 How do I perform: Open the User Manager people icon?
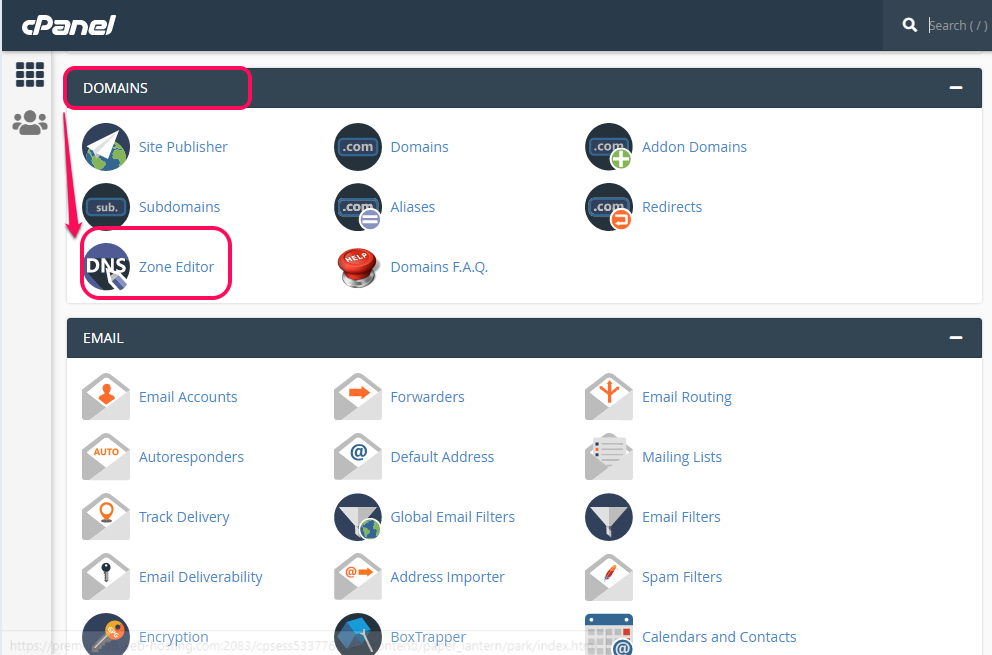(30, 123)
